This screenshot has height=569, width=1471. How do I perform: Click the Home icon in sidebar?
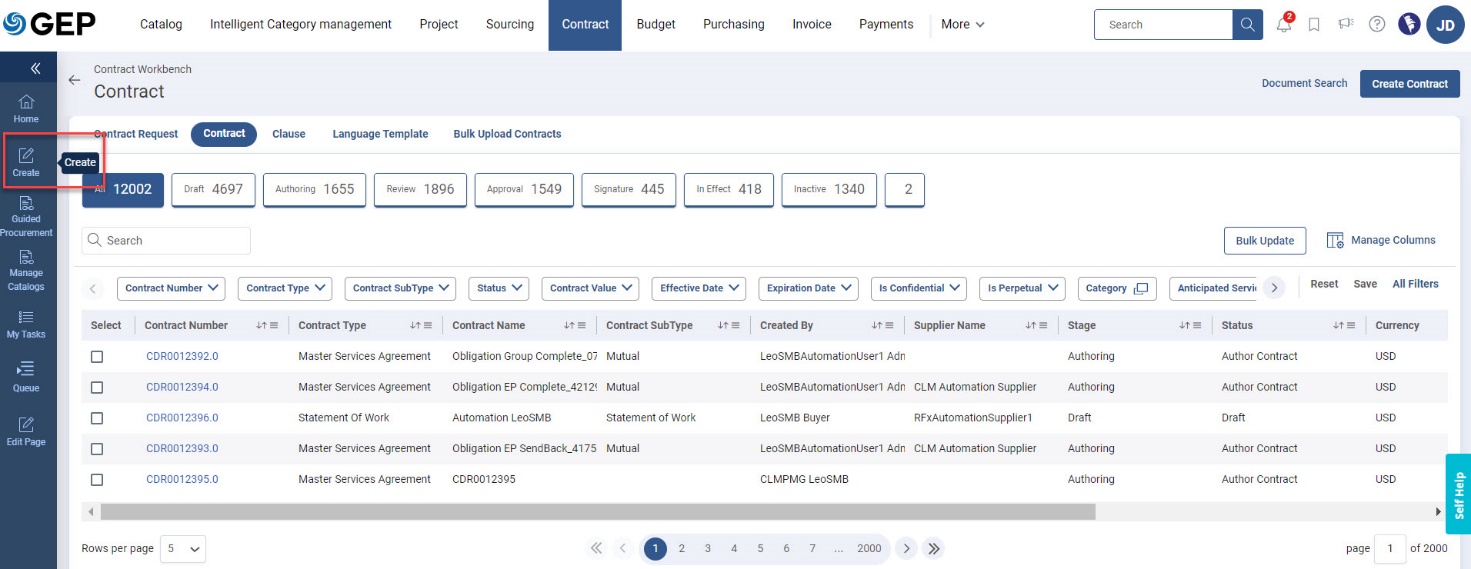tap(26, 108)
